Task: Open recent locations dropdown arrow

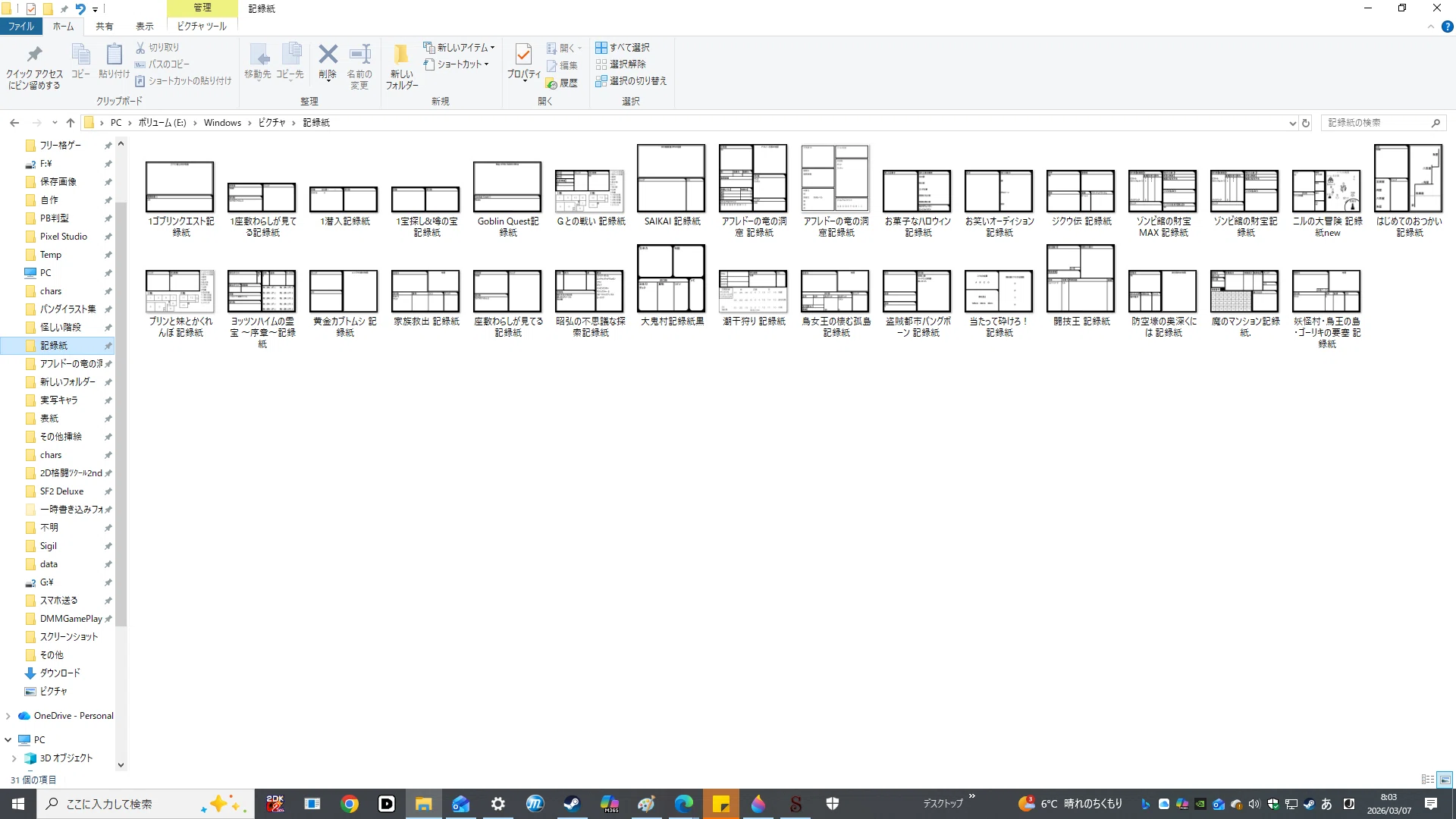Action: pyautogui.click(x=55, y=122)
